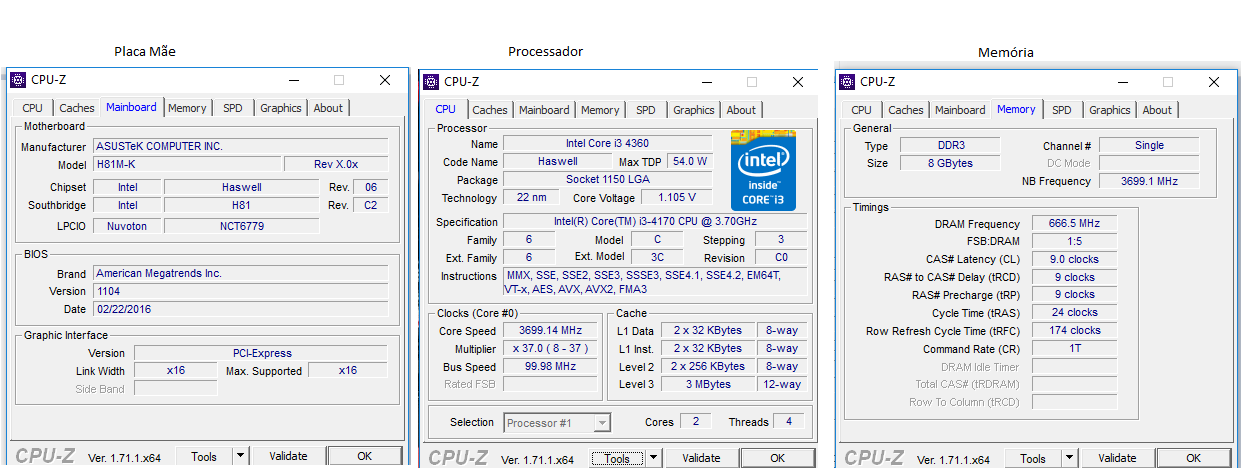Image resolution: width=1253 pixels, height=468 pixels.
Task: Click the CPU-Z app icon in Processador window title
Action: tap(431, 82)
